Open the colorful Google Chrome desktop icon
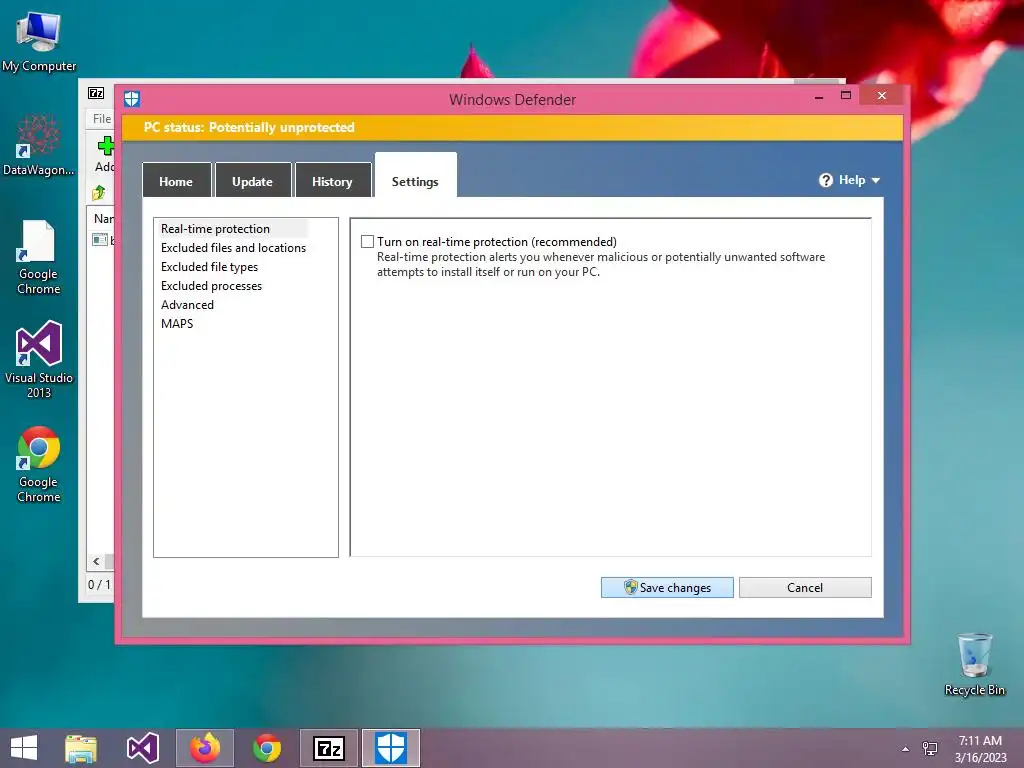 pyautogui.click(x=39, y=464)
